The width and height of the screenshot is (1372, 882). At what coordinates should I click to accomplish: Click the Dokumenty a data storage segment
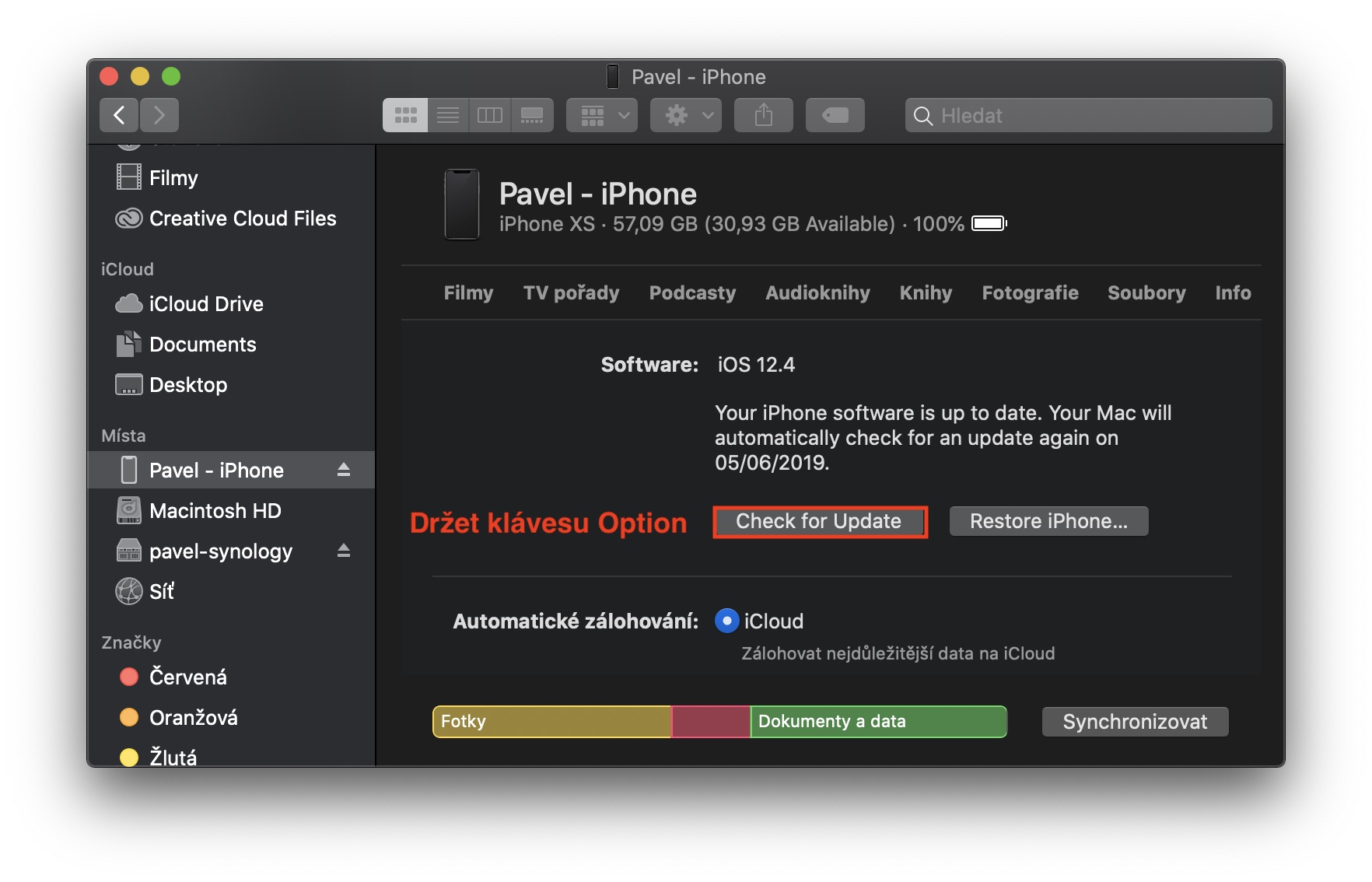[879, 722]
